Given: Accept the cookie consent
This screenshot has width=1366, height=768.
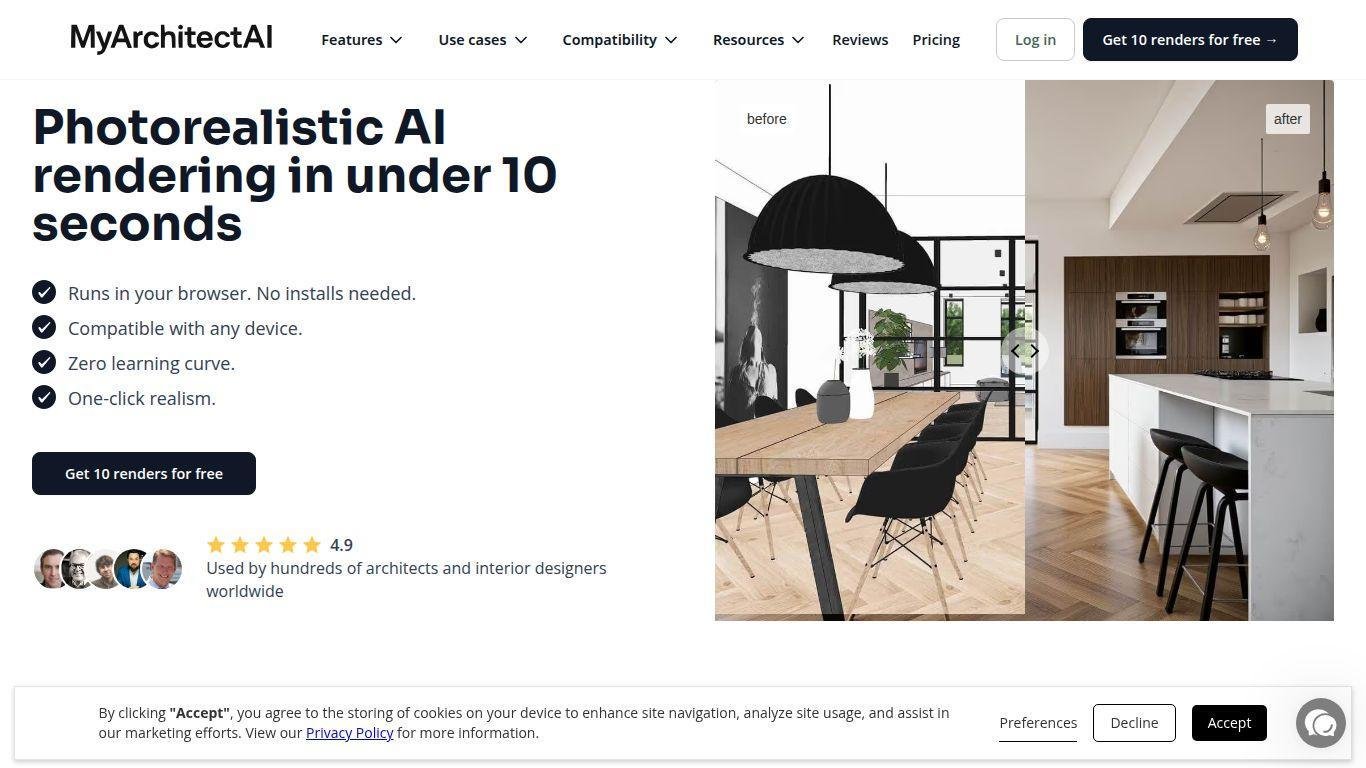Looking at the screenshot, I should (1229, 722).
